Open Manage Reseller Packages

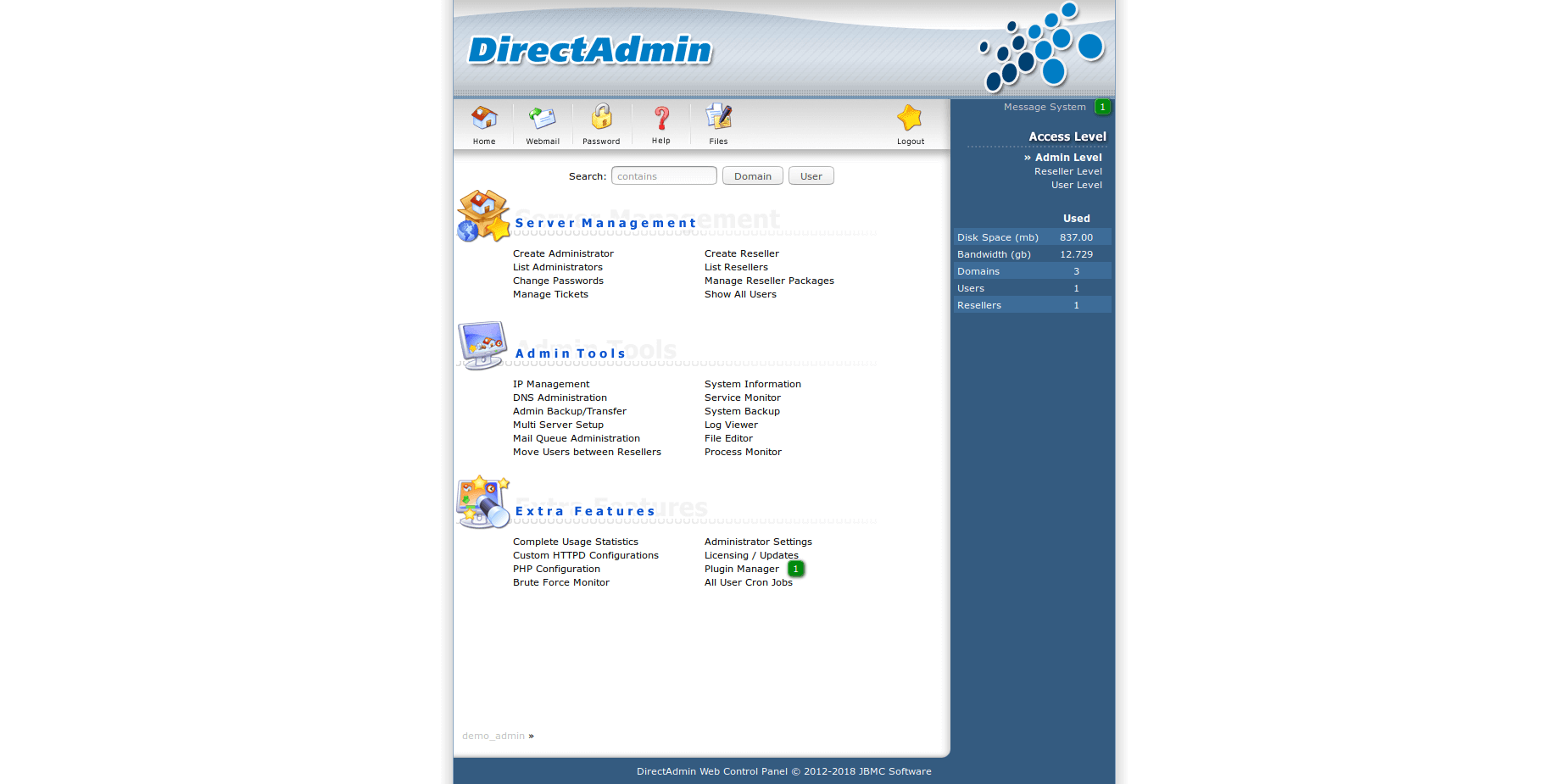click(x=769, y=281)
